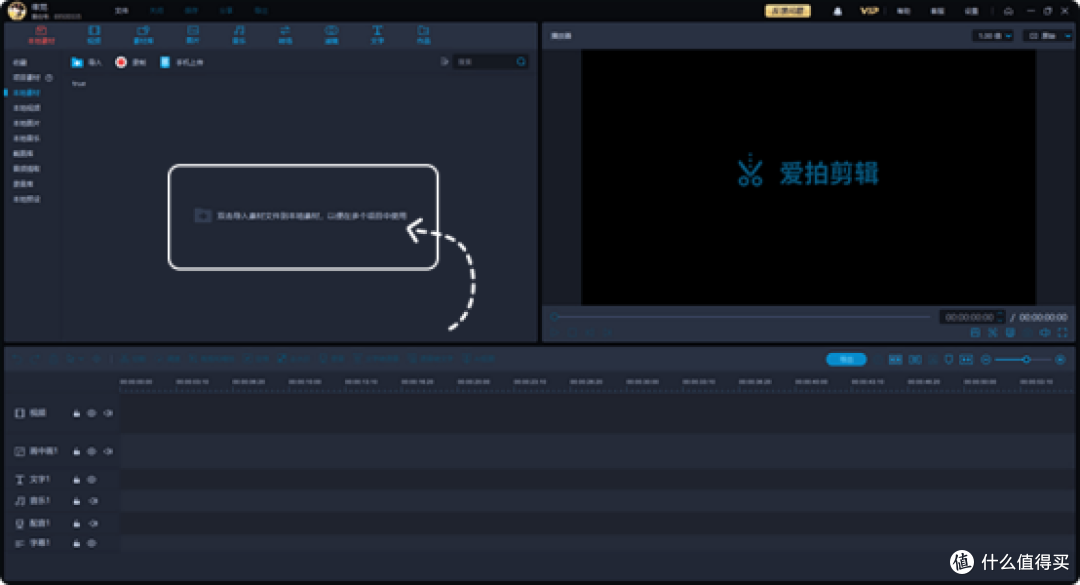
Task: Click the timecode stepper arrows
Action: [1001, 318]
